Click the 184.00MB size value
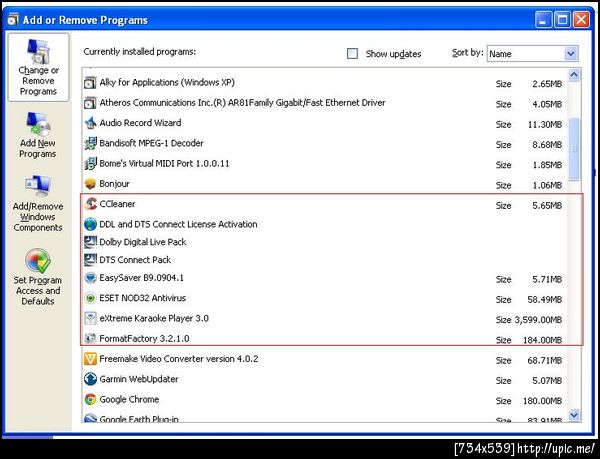The height and width of the screenshot is (459, 600). point(543,340)
